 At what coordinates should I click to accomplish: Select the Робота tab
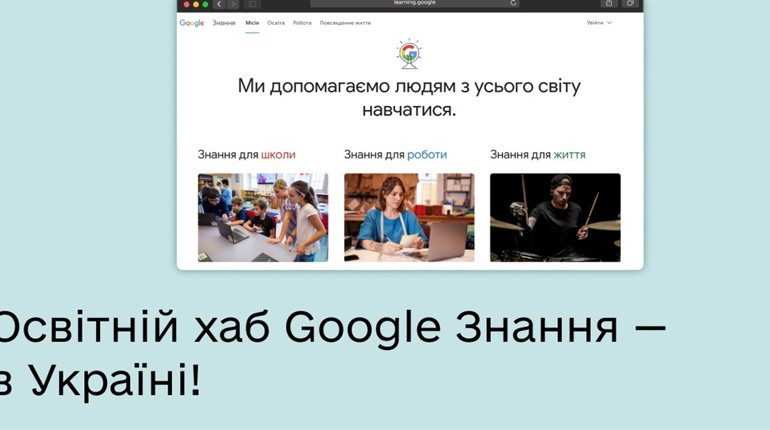pyautogui.click(x=302, y=23)
